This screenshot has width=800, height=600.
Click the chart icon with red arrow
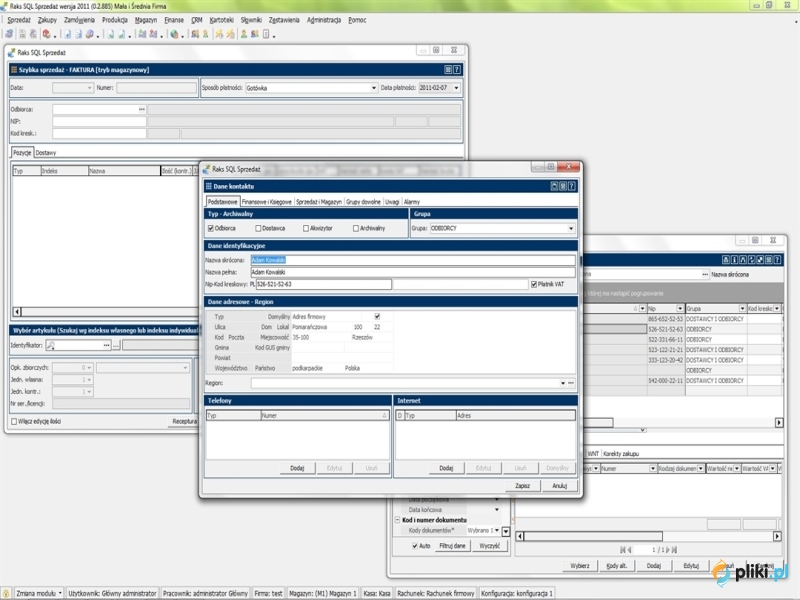[x=153, y=34]
